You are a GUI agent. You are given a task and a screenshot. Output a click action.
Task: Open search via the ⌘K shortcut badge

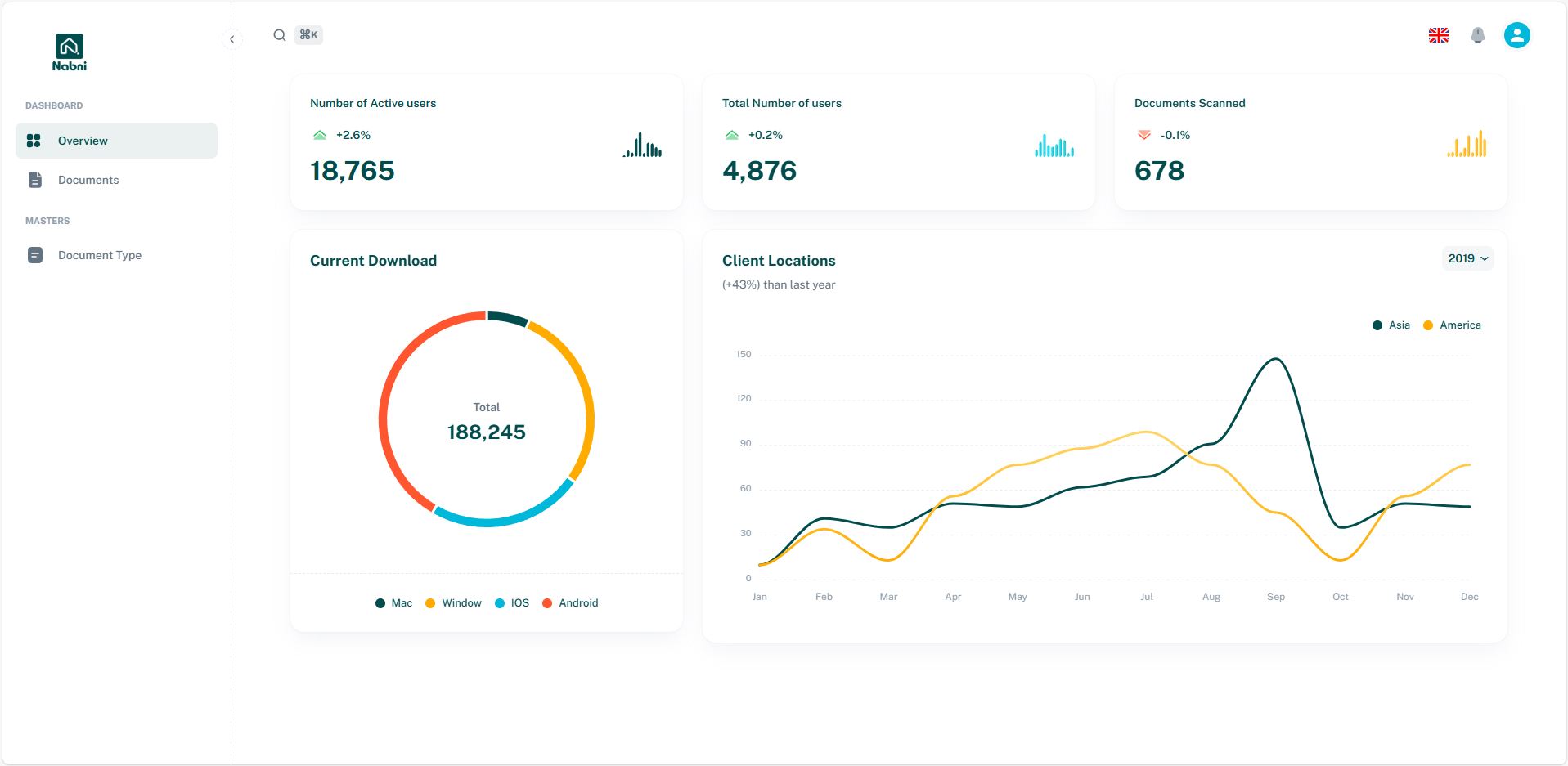coord(308,35)
